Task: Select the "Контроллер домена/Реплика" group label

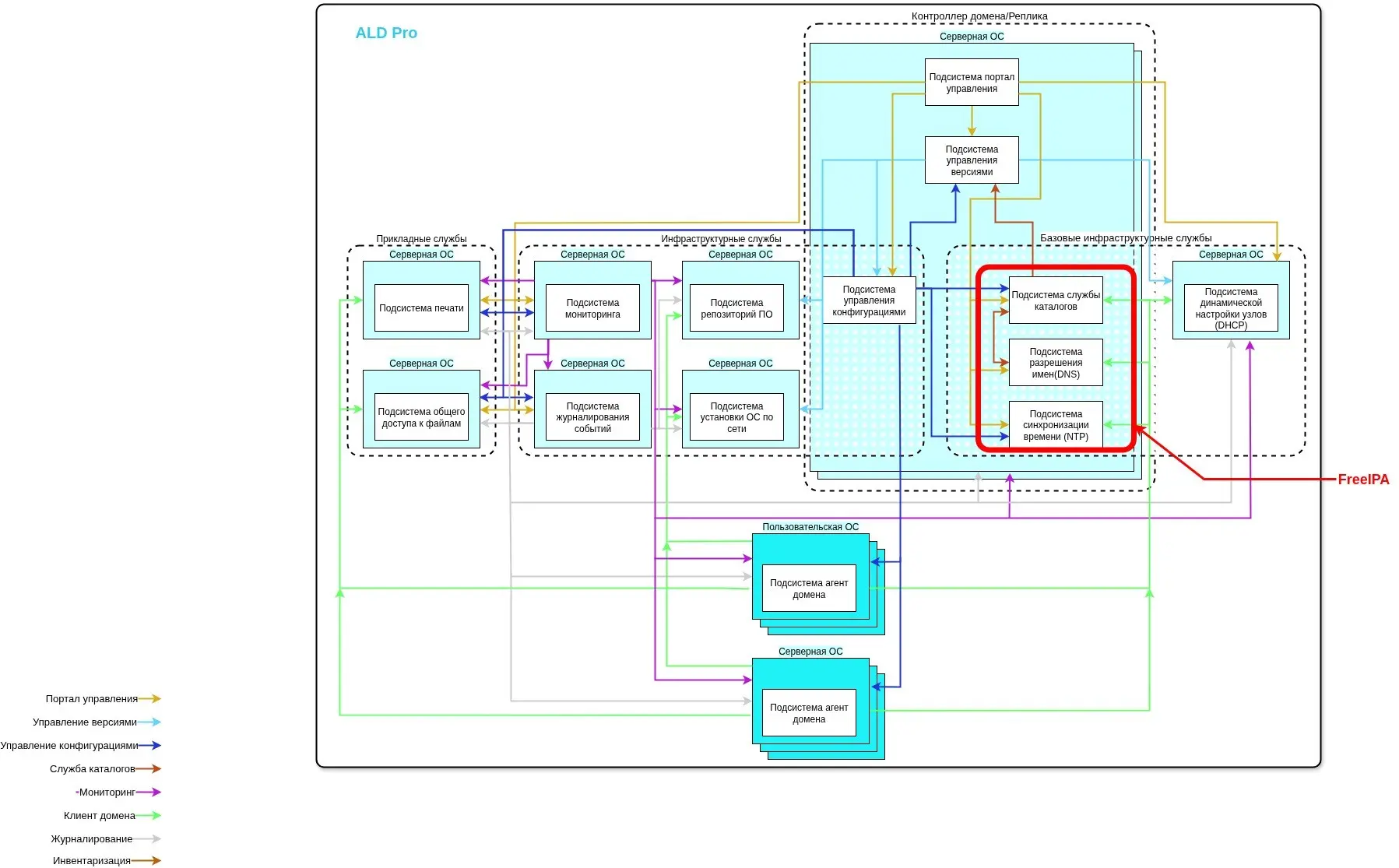Action: pos(979,16)
